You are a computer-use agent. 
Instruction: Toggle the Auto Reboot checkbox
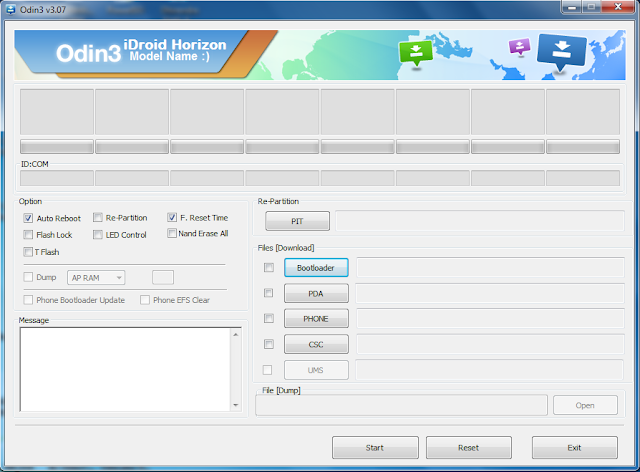28,218
